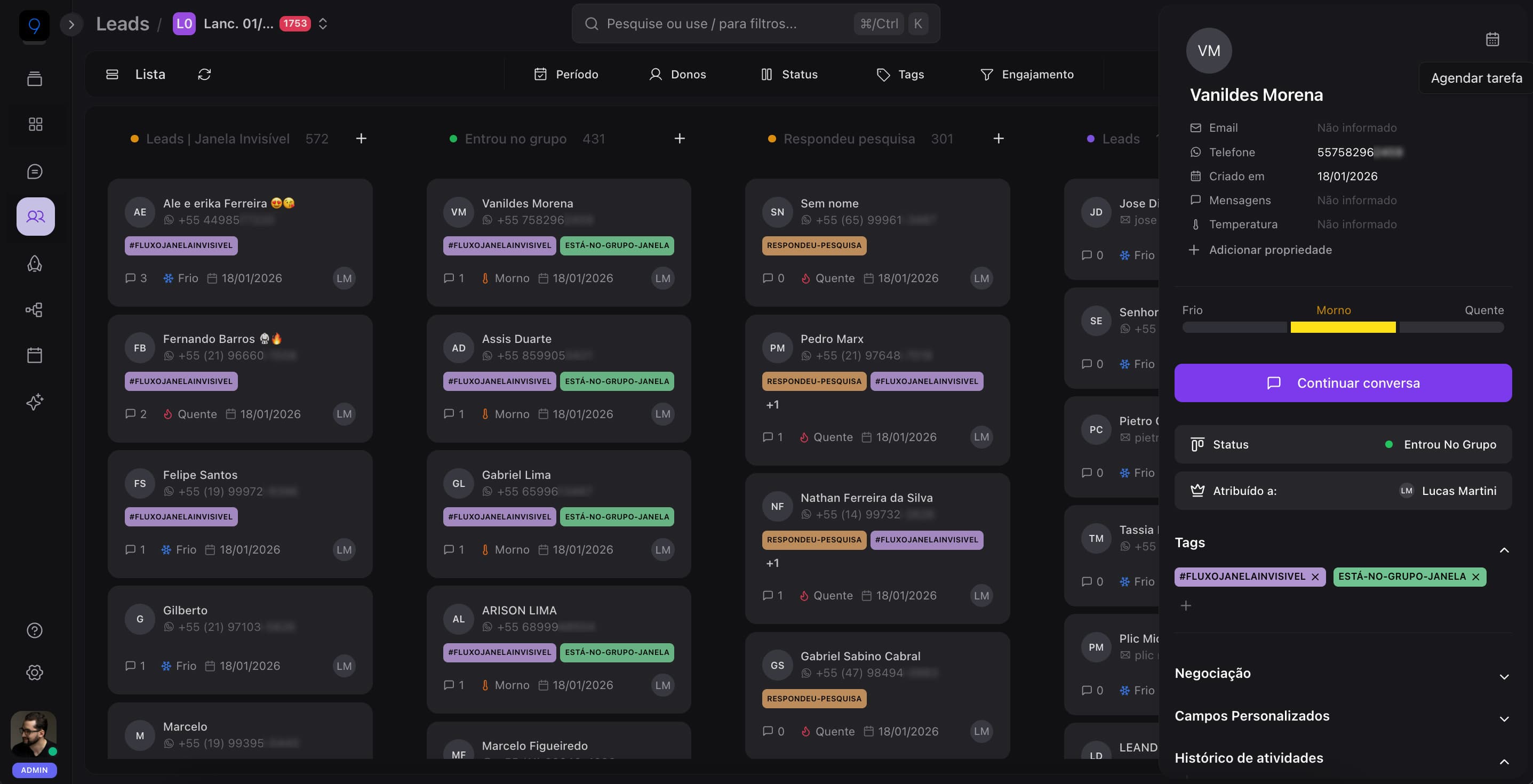Click Adicionar propriedade
This screenshot has width=1533, height=784.
pos(1260,250)
